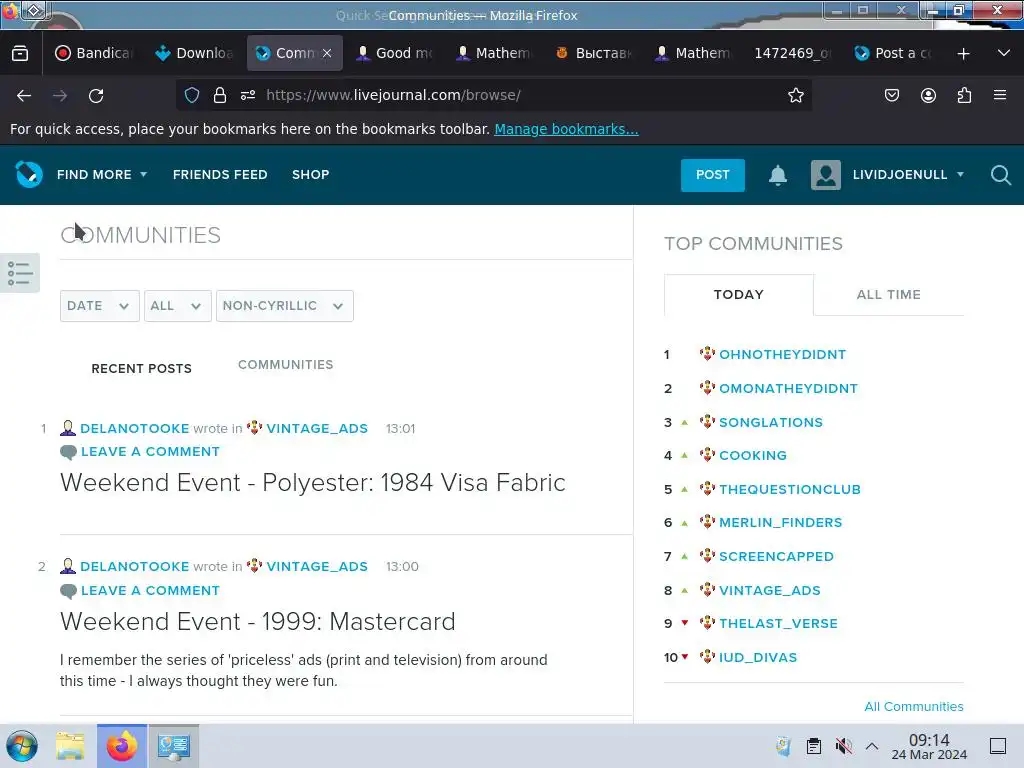Show hidden tray icons with the up chevron
The width and height of the screenshot is (1024, 768).
click(871, 746)
